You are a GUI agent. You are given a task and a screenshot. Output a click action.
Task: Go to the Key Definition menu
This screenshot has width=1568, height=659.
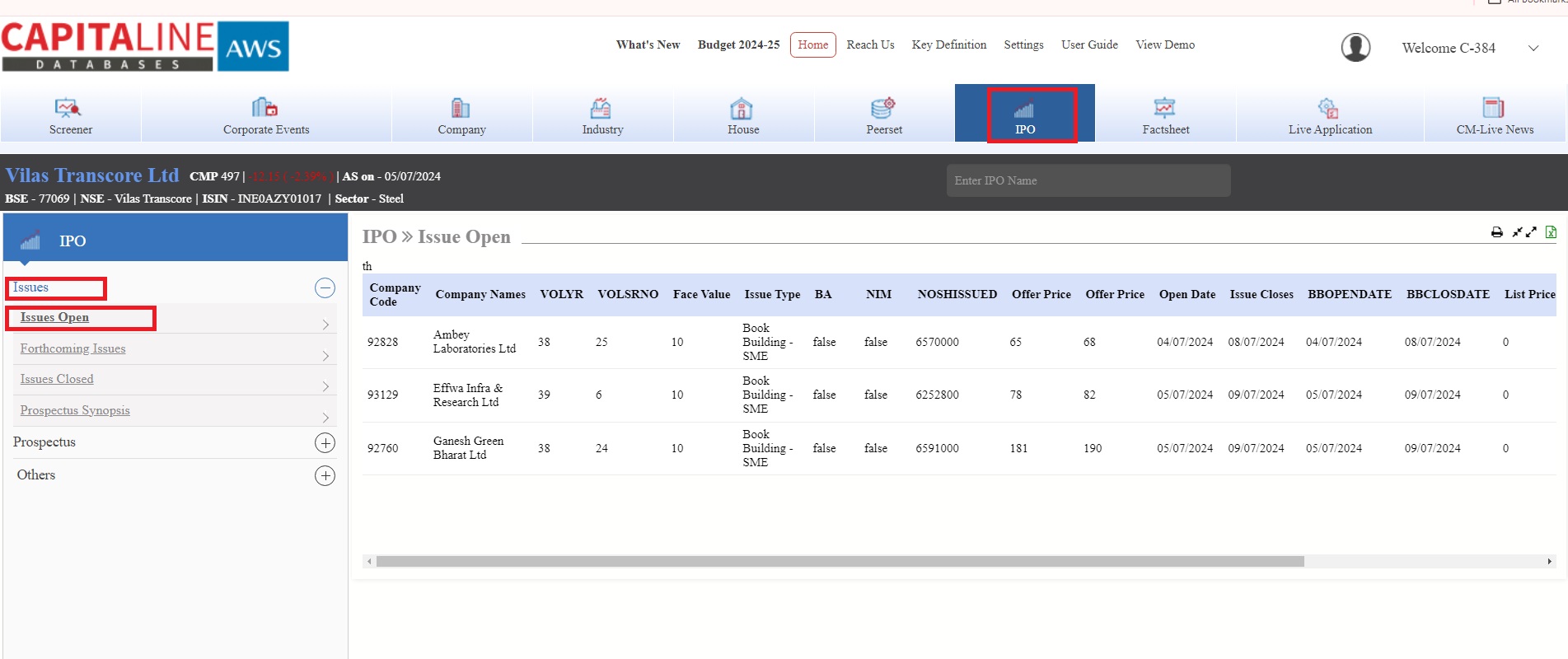(x=948, y=44)
